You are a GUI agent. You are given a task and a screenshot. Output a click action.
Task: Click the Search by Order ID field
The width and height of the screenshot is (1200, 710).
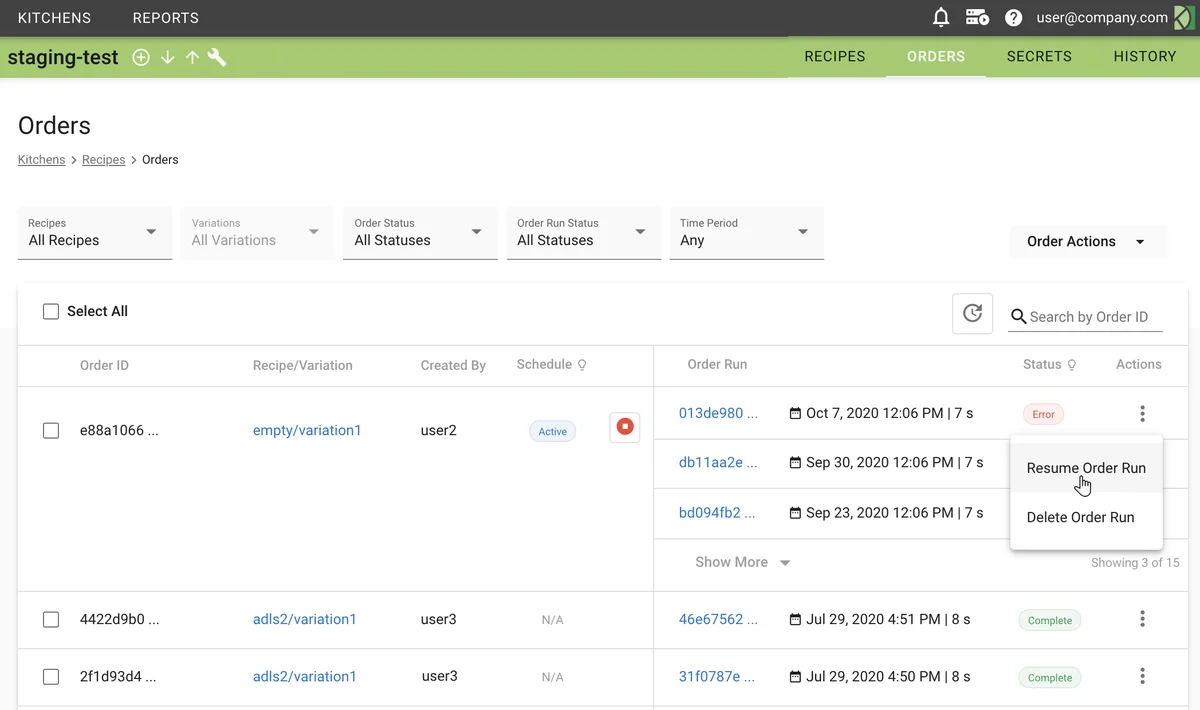click(x=1094, y=317)
